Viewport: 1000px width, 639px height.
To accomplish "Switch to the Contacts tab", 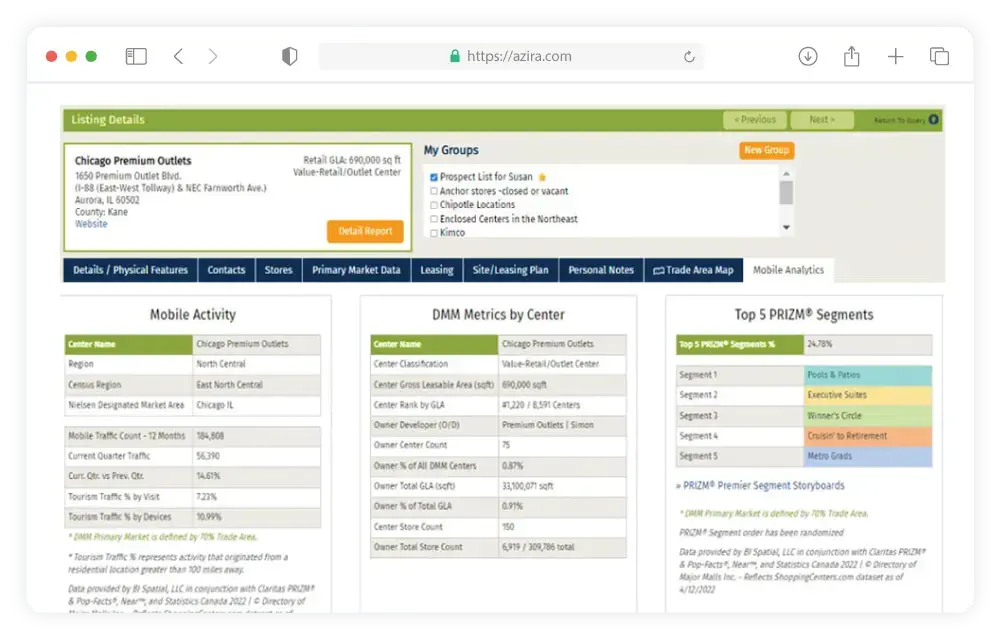I will tap(226, 270).
